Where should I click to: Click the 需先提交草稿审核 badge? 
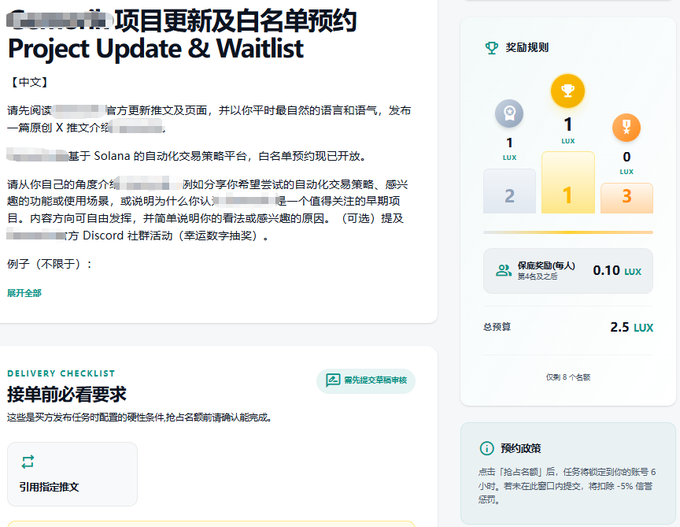[366, 381]
